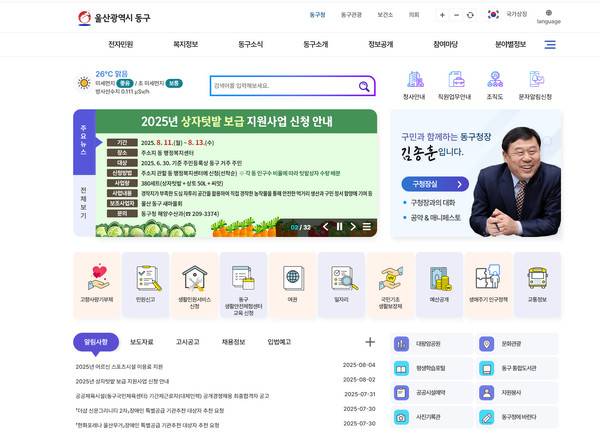Viewport: 600px width, 442px height.
Task: Open the 공약 & 매니페스토 link
Action: (x=435, y=217)
